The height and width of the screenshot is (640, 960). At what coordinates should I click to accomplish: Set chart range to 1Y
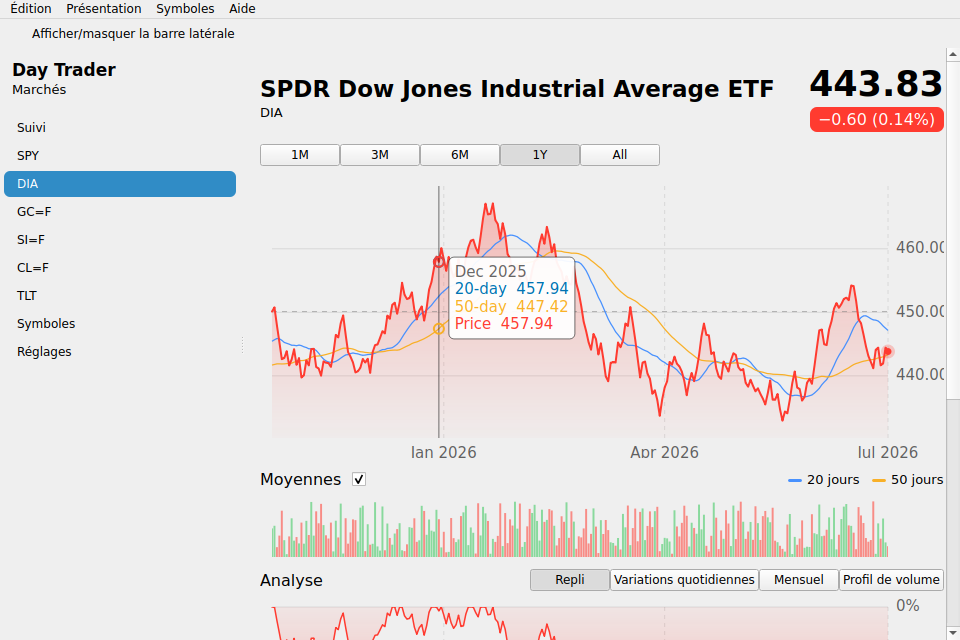coord(540,155)
